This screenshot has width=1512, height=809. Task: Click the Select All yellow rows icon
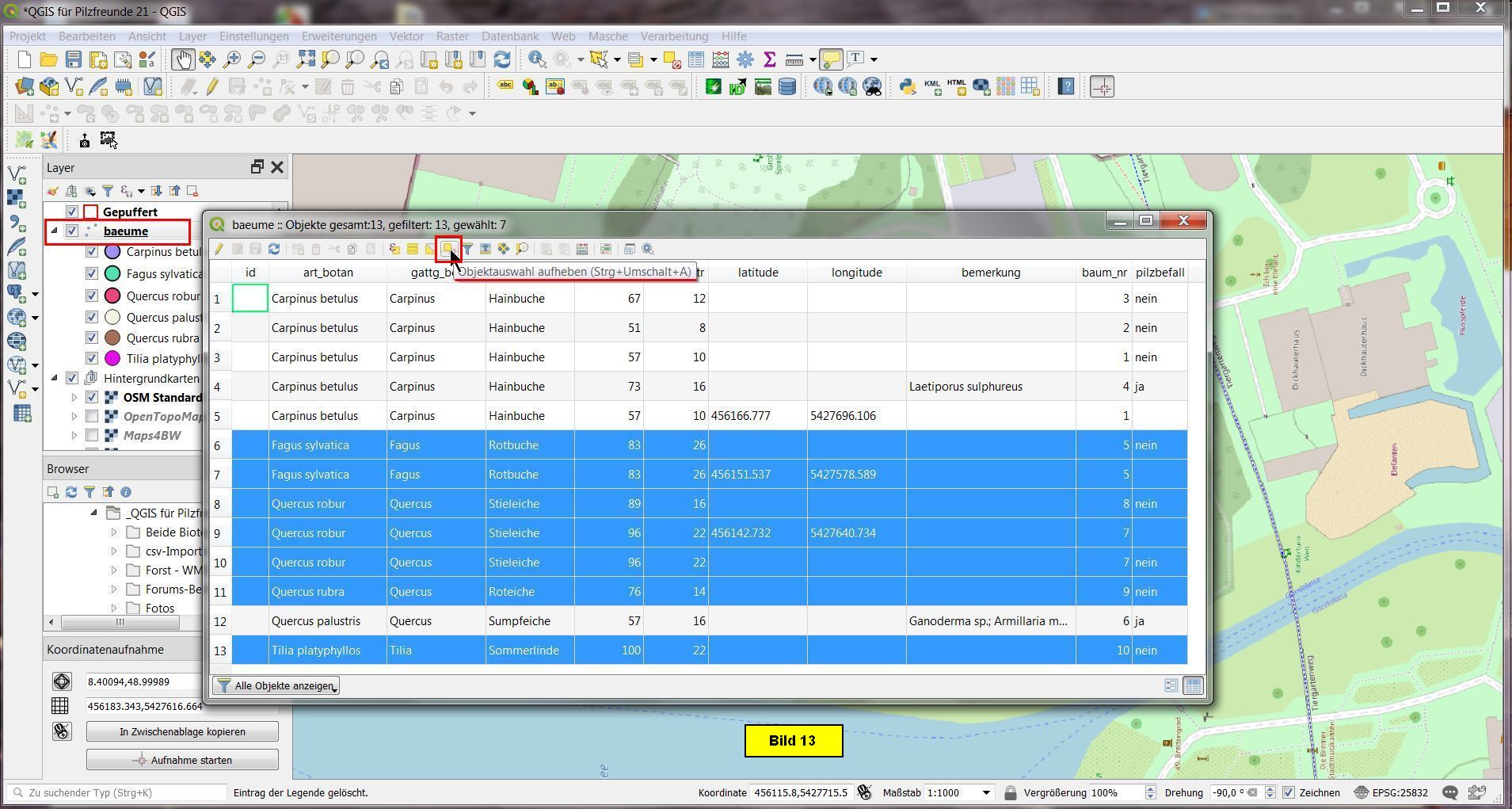tap(413, 249)
